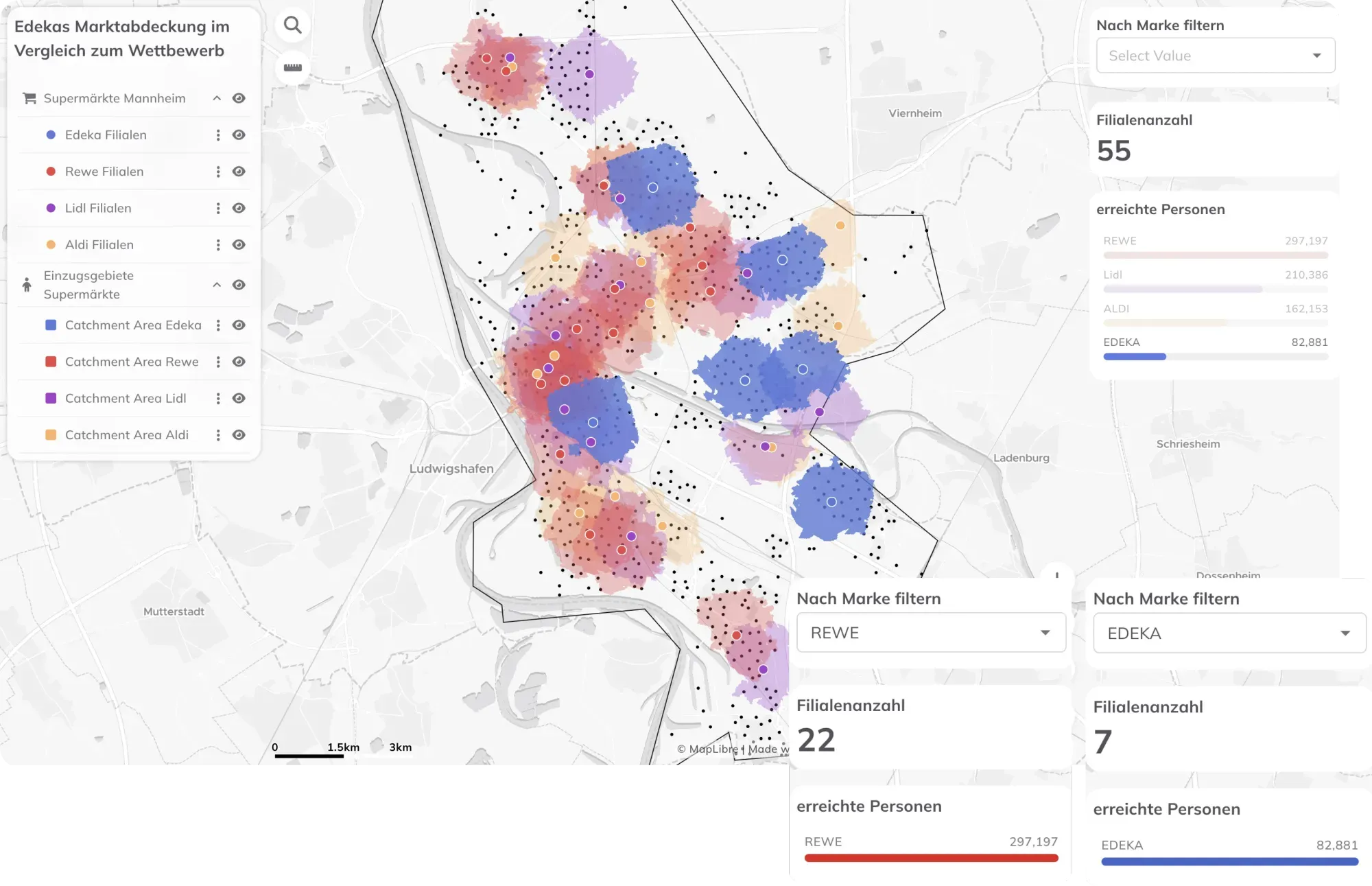Hide the Catchment Area Edeka layer
This screenshot has width=1372, height=886.
coord(239,325)
